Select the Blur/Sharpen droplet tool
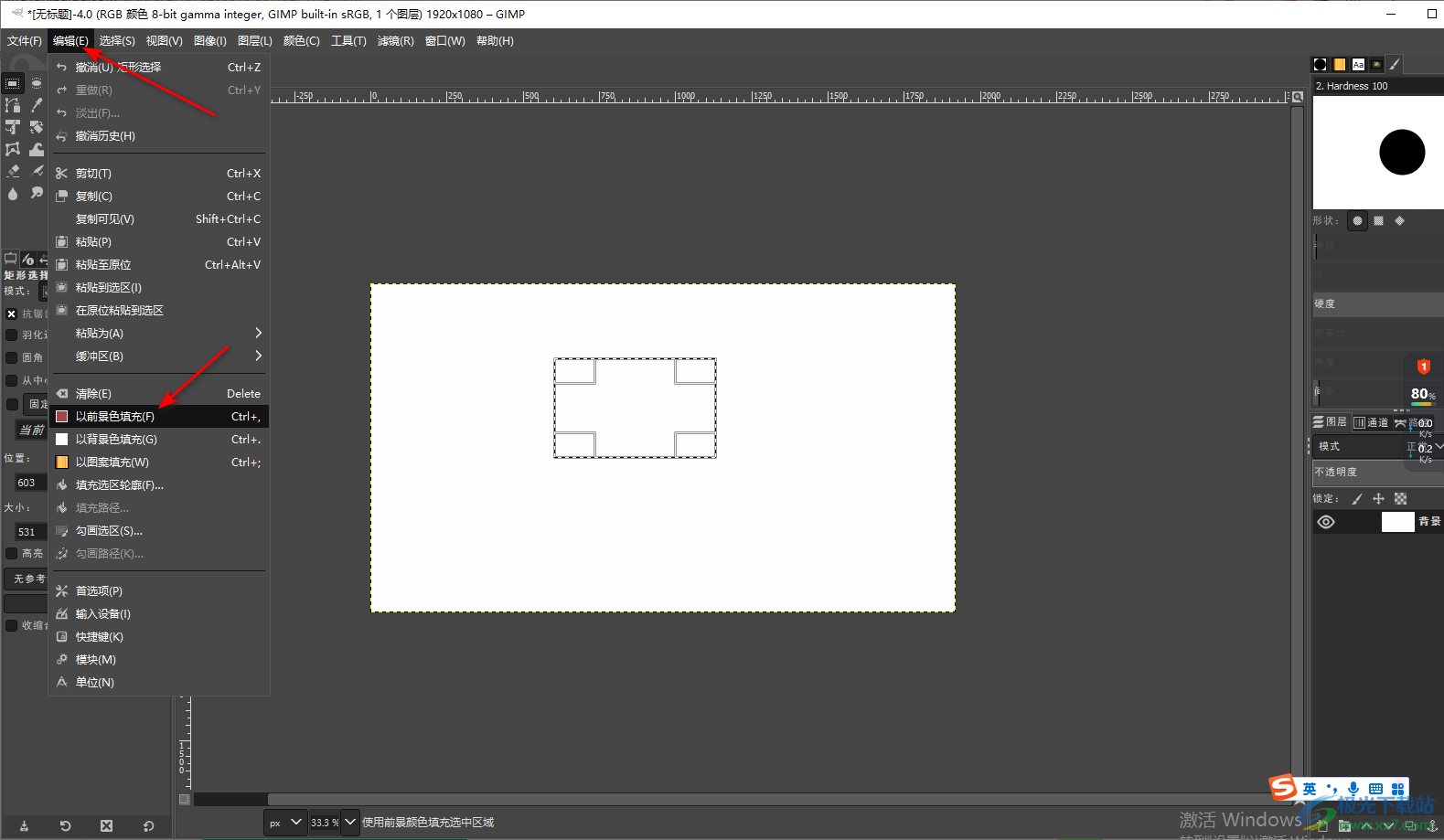Screen dimensions: 1444x840 (x=12, y=193)
